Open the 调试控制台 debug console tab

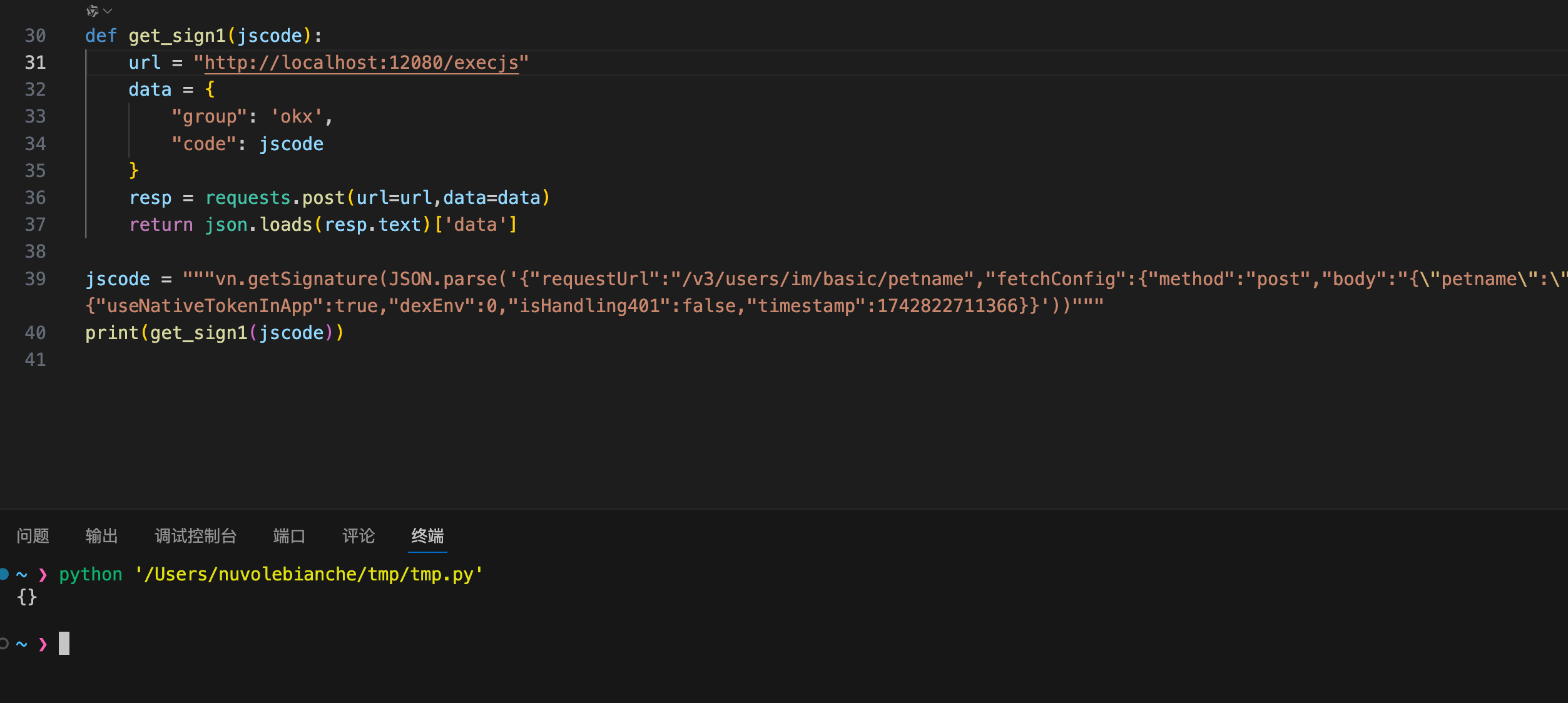pyautogui.click(x=195, y=536)
